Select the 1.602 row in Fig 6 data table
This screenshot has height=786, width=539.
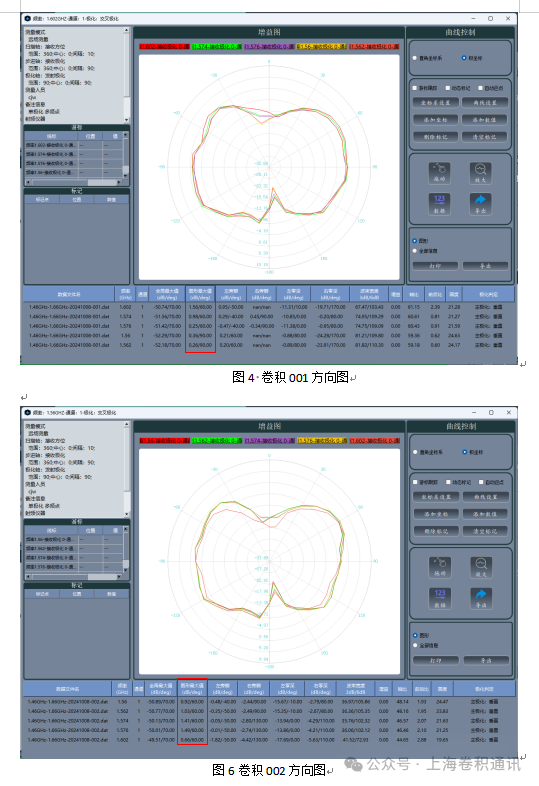tap(270, 739)
